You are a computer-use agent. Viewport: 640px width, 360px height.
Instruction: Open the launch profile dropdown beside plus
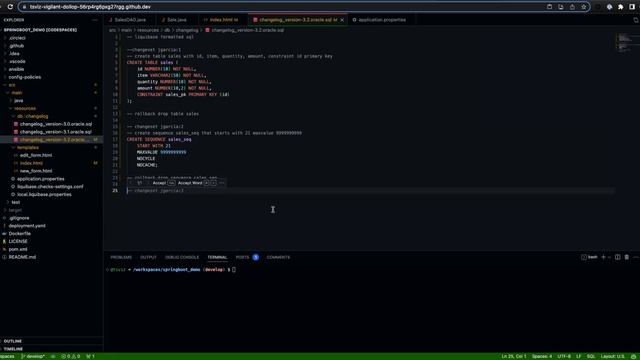coord(609,257)
